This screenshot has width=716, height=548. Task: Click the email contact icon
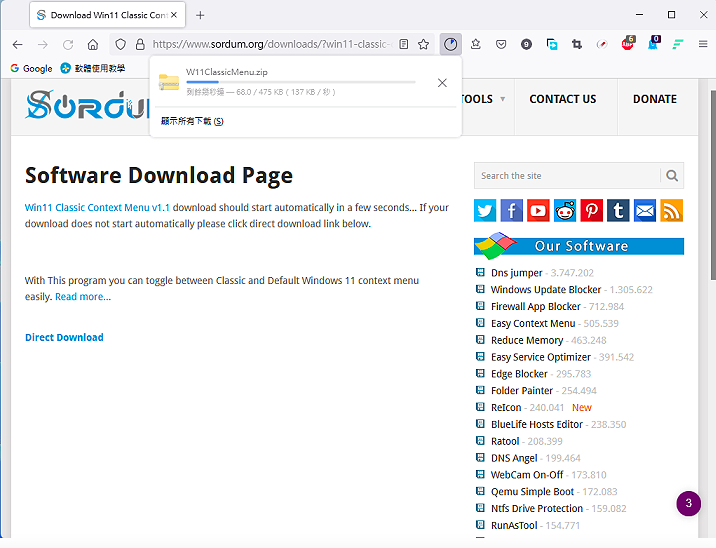coord(645,211)
